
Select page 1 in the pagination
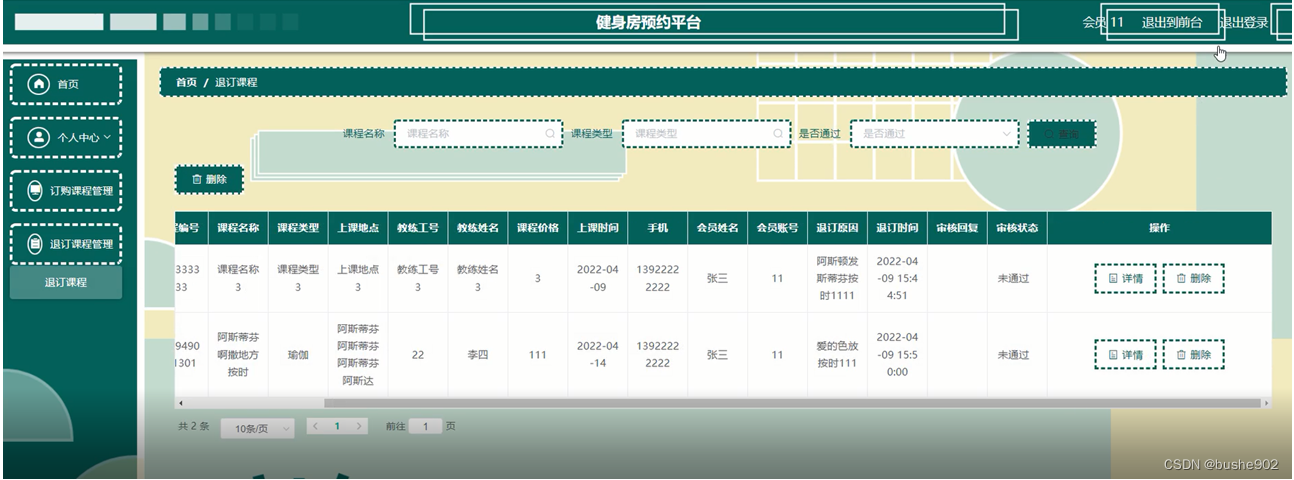pos(337,426)
